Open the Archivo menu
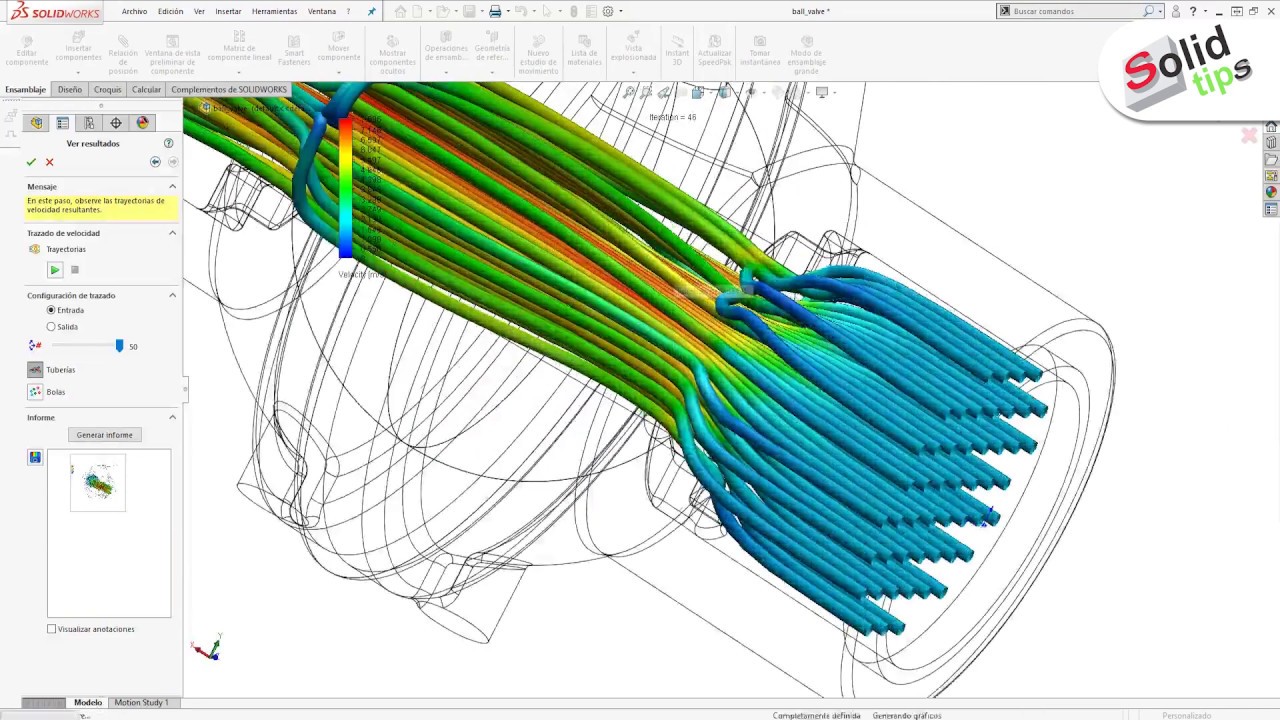This screenshot has width=1280, height=720. 134,11
